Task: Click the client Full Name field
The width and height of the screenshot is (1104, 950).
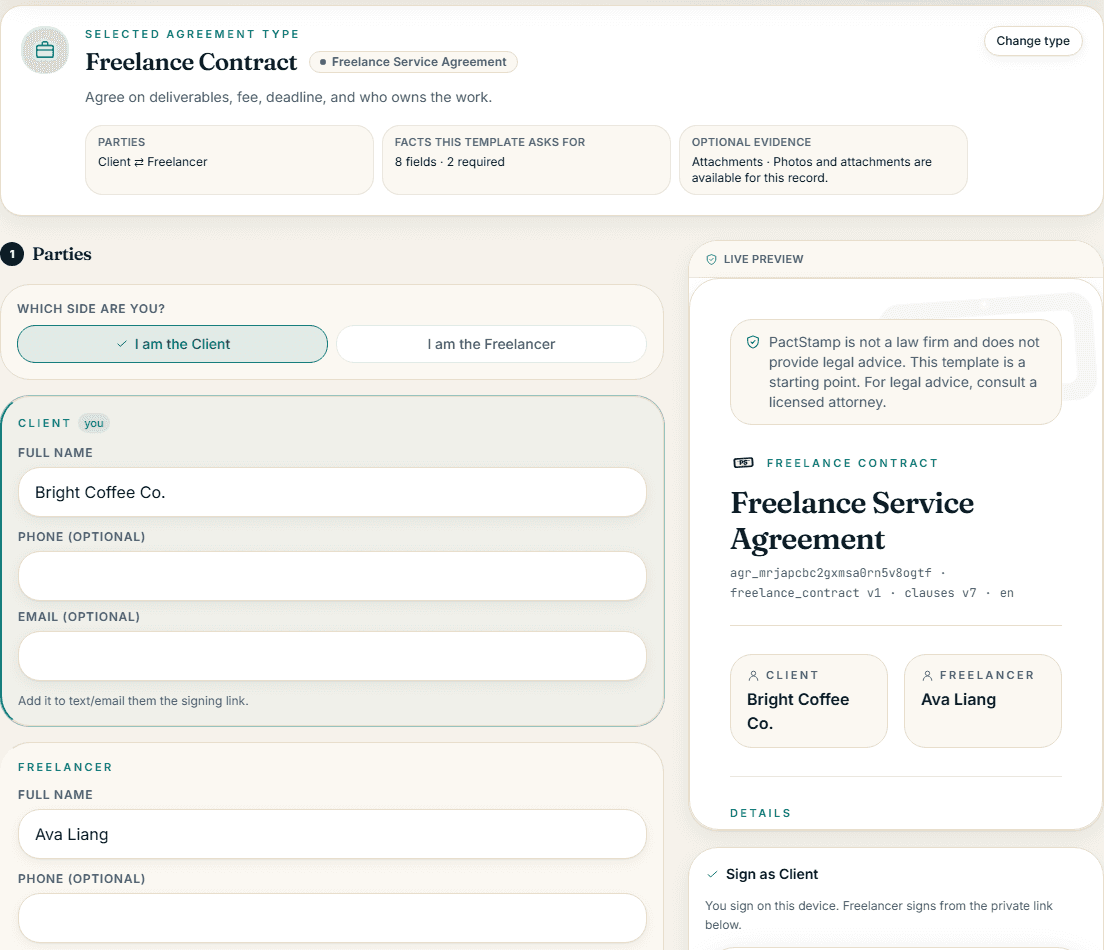Action: [x=332, y=492]
